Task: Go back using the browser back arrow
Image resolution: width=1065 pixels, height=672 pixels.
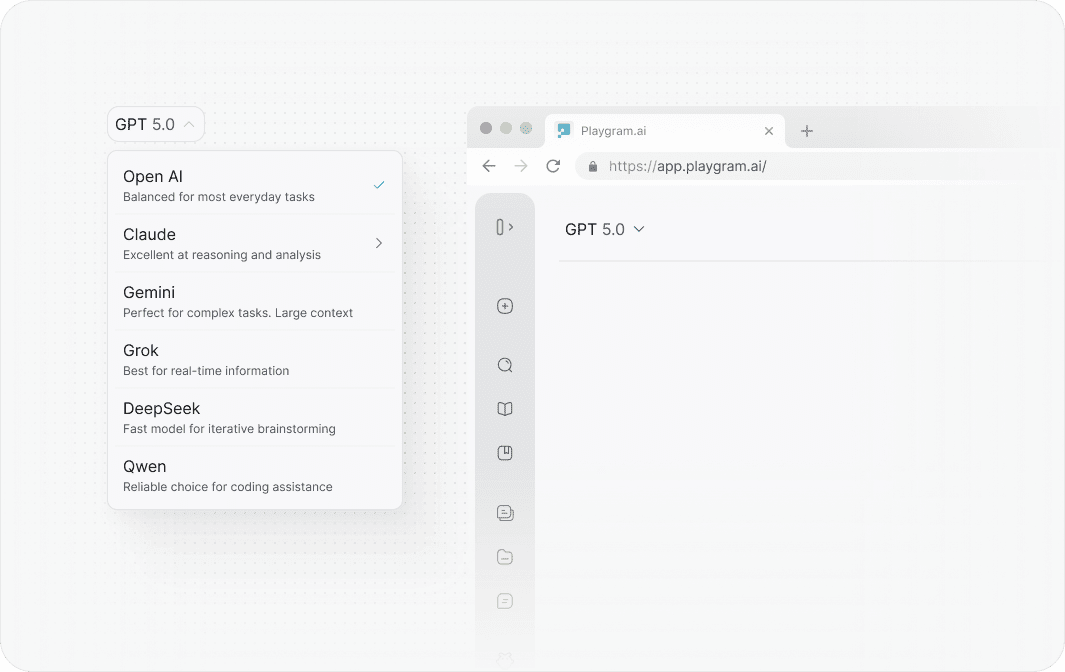Action: pyautogui.click(x=489, y=166)
